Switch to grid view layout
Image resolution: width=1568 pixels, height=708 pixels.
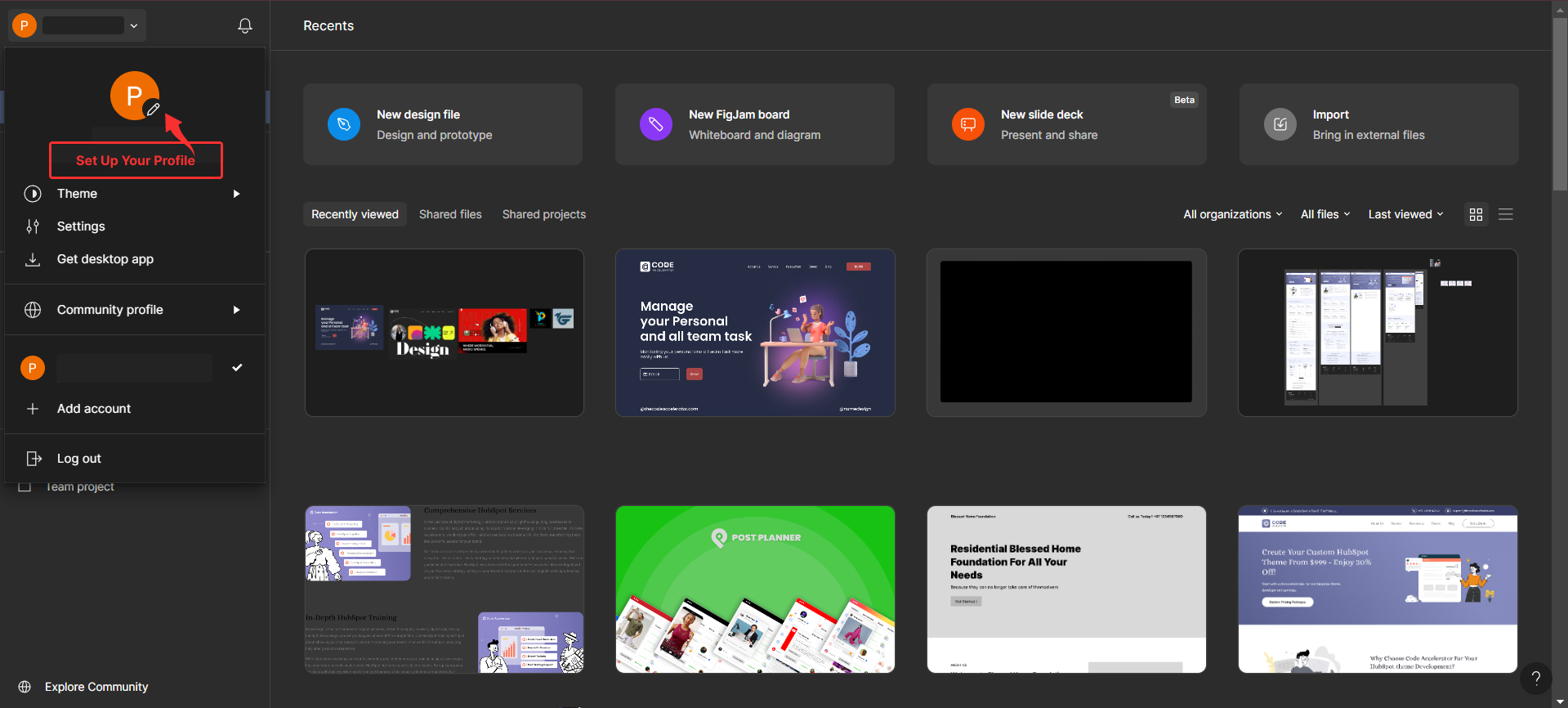(1476, 214)
